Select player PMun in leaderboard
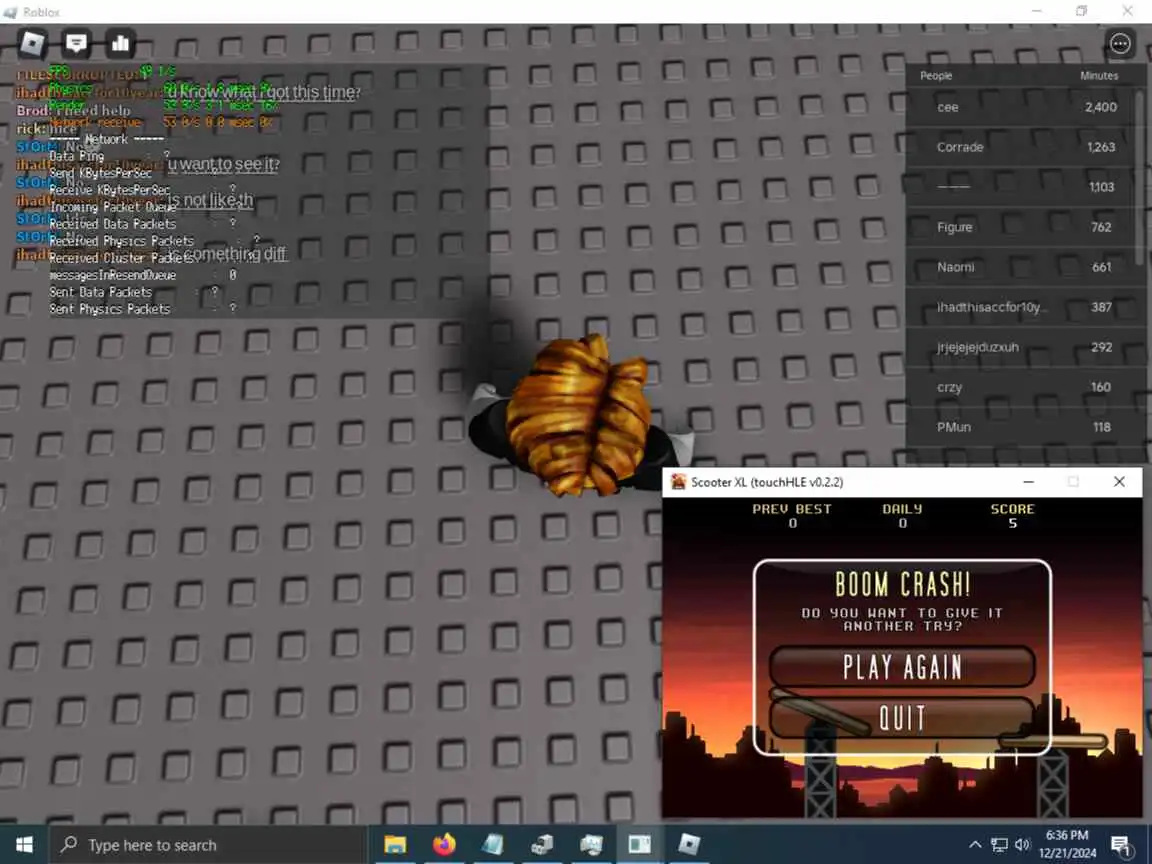The height and width of the screenshot is (864, 1152). [1021, 428]
